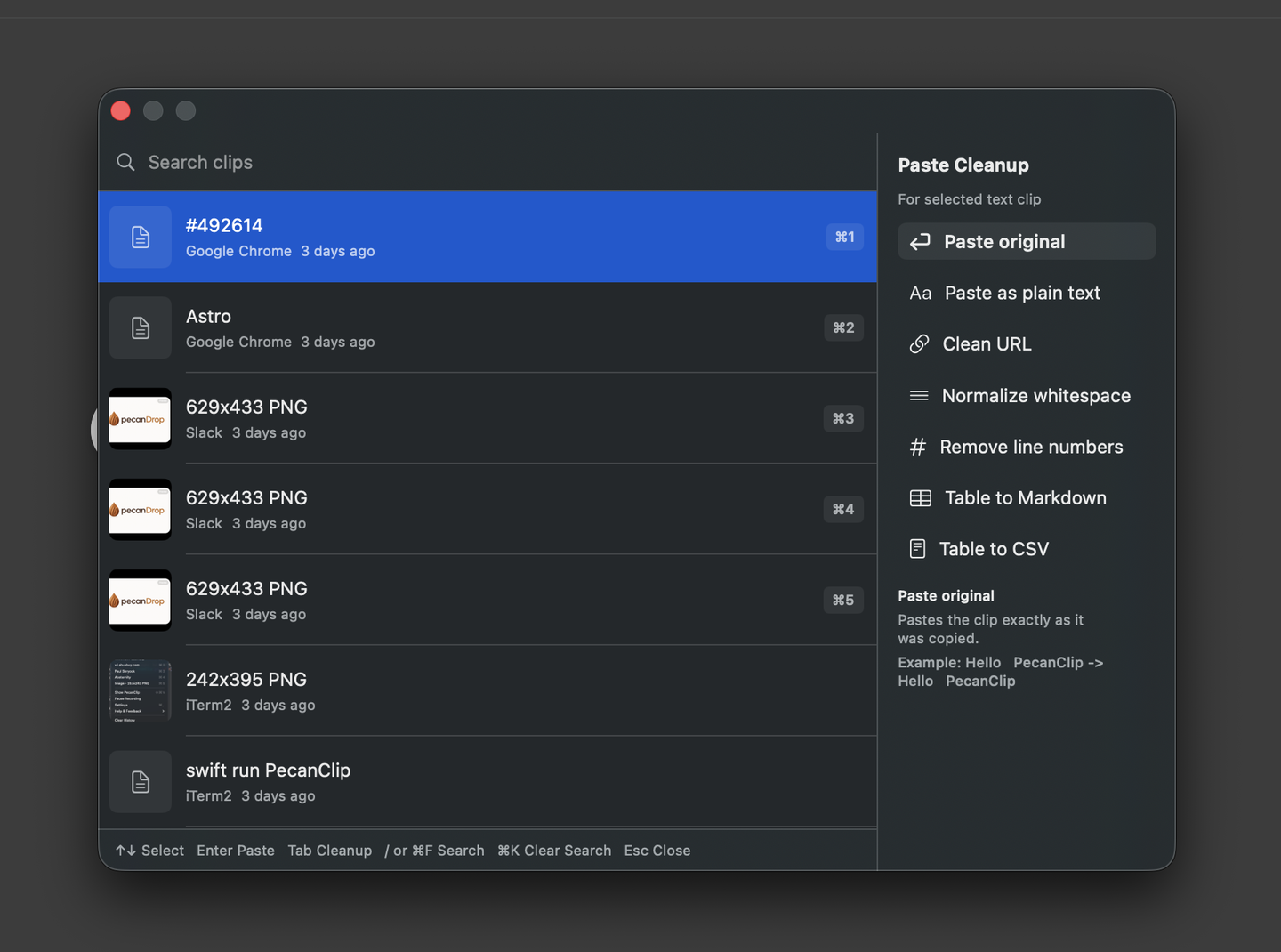Choose Clean URL option
Image resolution: width=1281 pixels, height=952 pixels.
pyautogui.click(x=1027, y=343)
